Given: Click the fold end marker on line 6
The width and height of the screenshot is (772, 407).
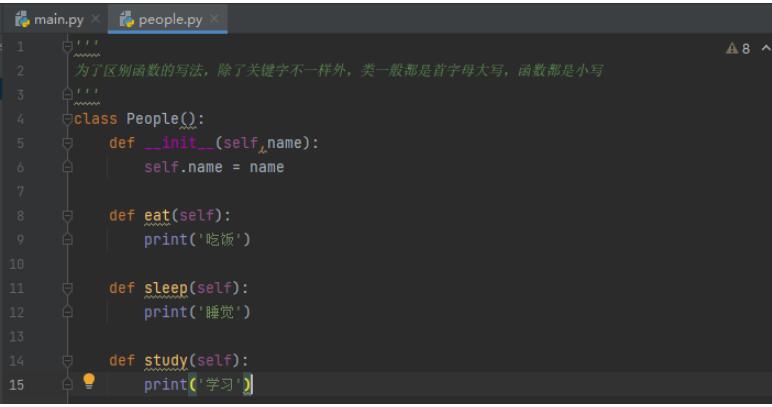Looking at the screenshot, I should pos(67,167).
